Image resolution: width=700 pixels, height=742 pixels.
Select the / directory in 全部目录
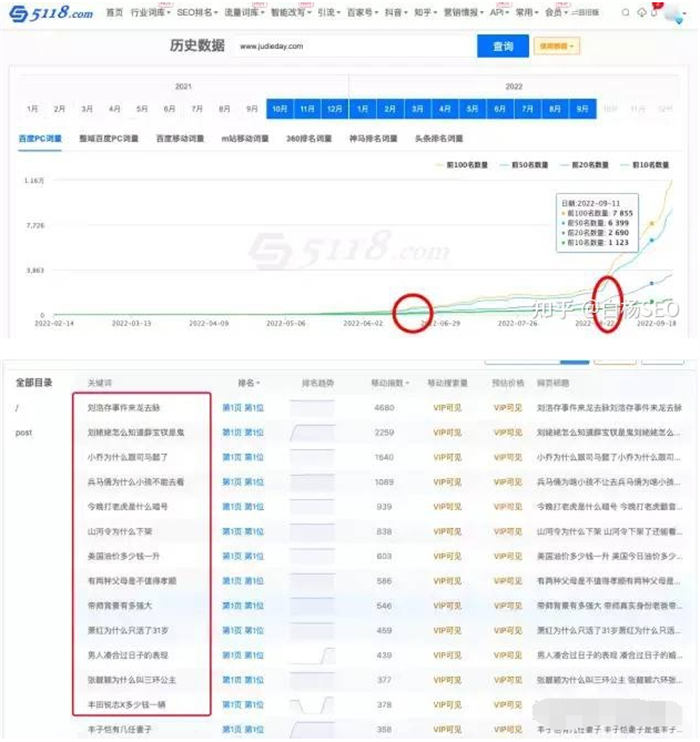17,408
